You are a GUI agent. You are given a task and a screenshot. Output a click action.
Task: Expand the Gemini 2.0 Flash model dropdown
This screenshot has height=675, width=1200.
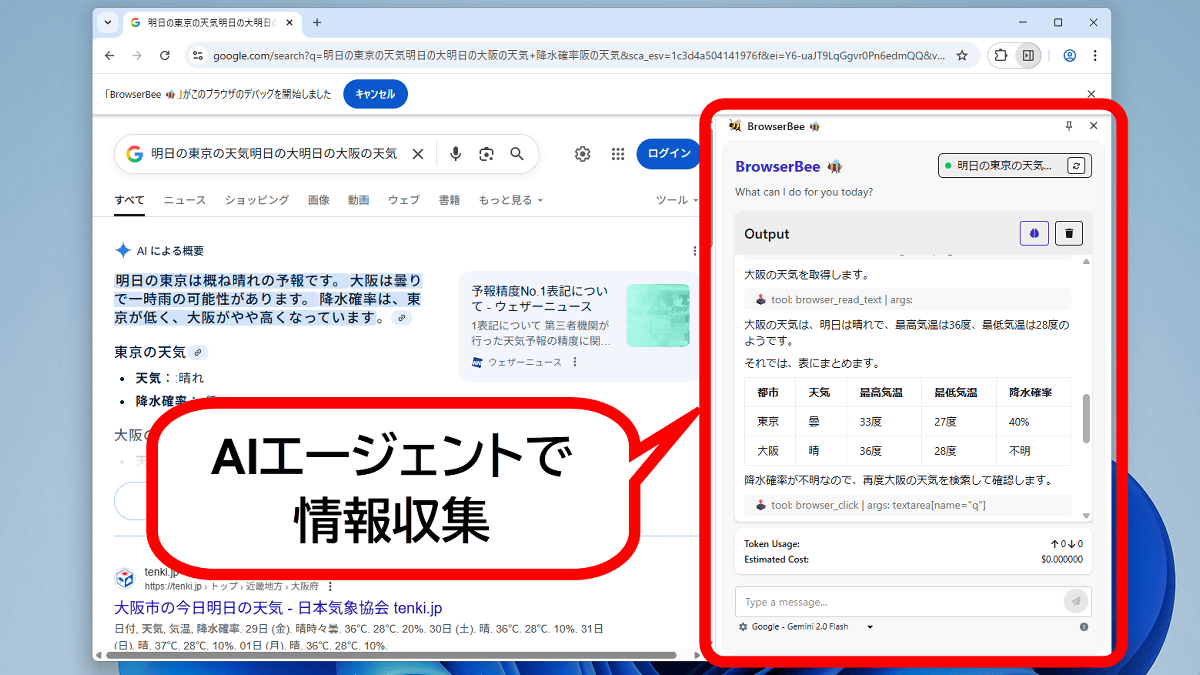[x=870, y=627]
